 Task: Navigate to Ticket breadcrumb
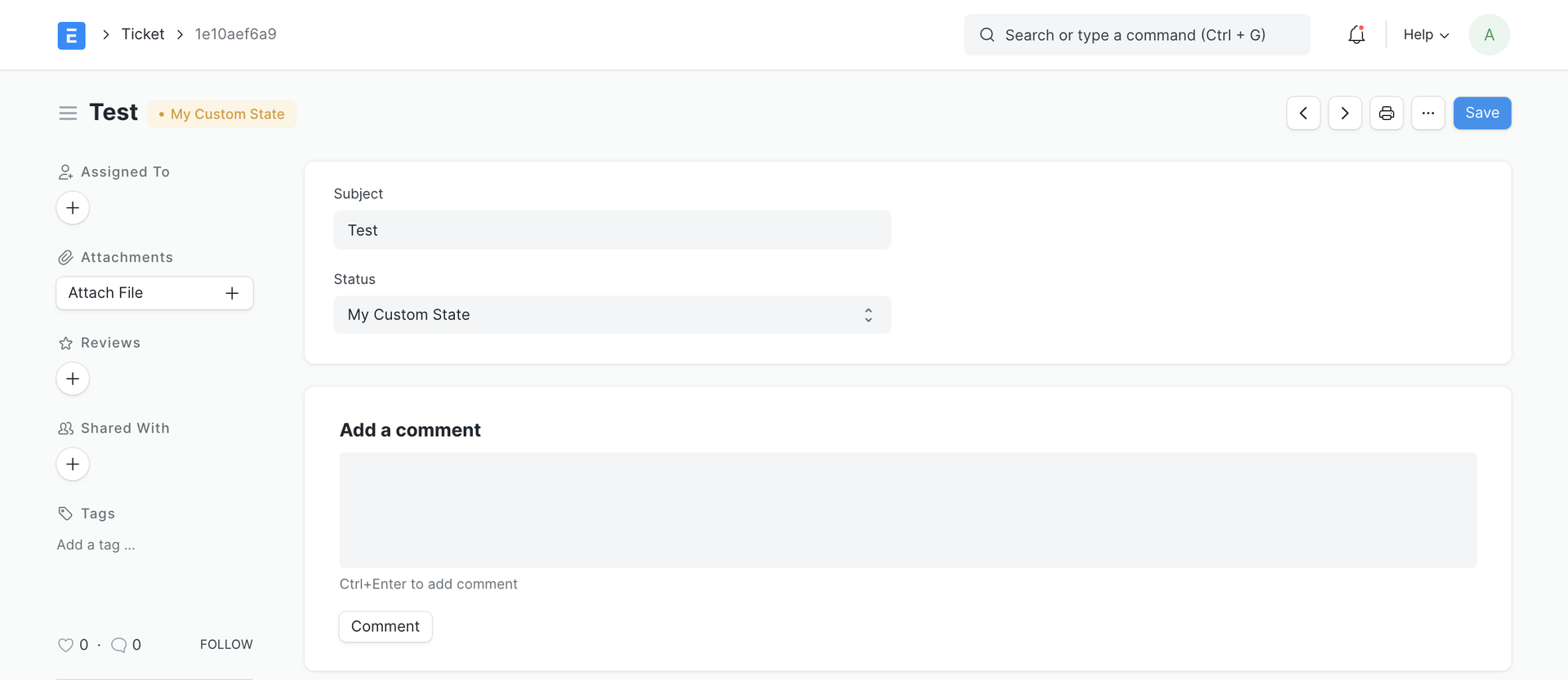click(143, 34)
